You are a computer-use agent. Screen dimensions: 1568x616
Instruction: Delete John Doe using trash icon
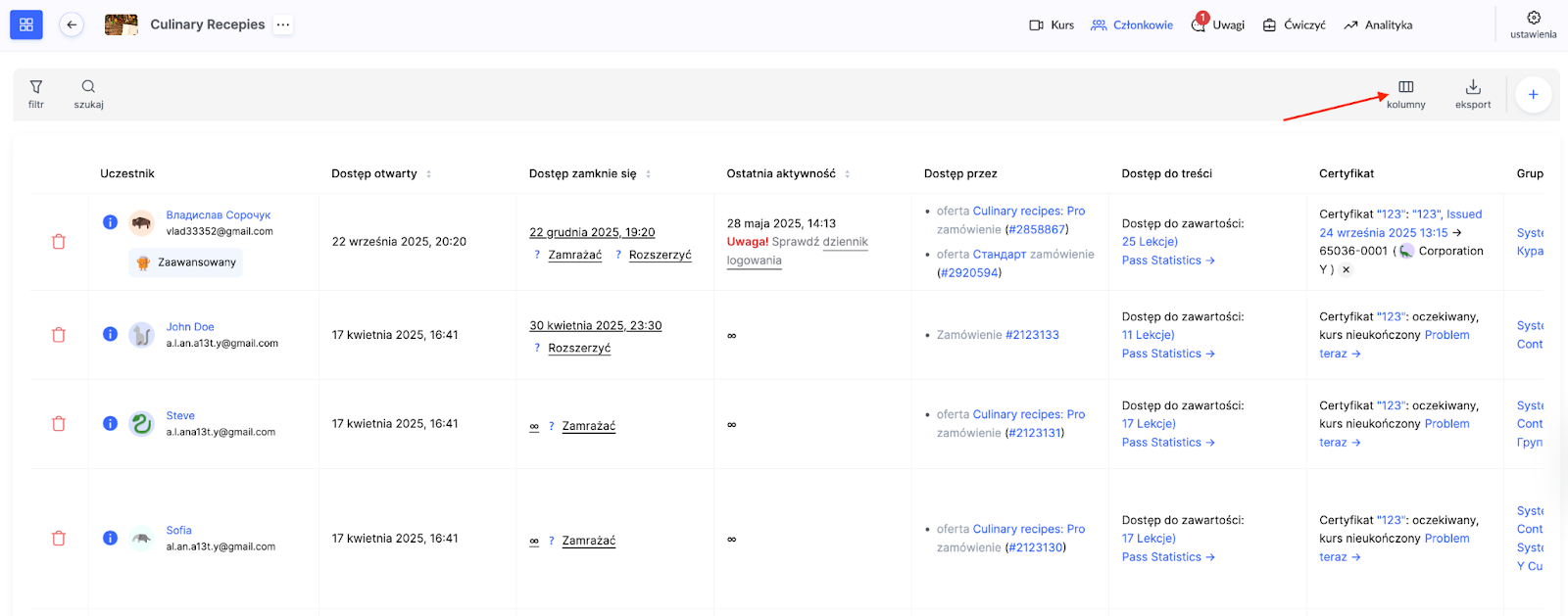pos(59,335)
